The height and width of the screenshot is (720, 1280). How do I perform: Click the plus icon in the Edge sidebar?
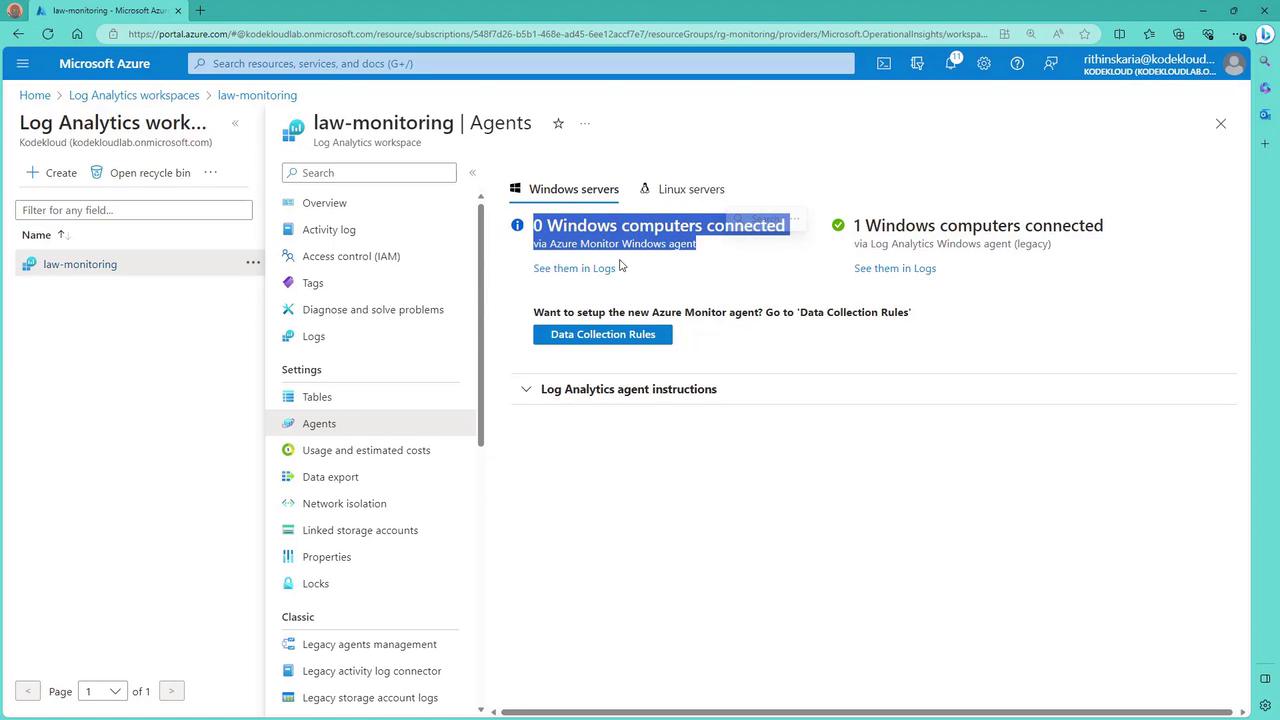click(x=1265, y=144)
